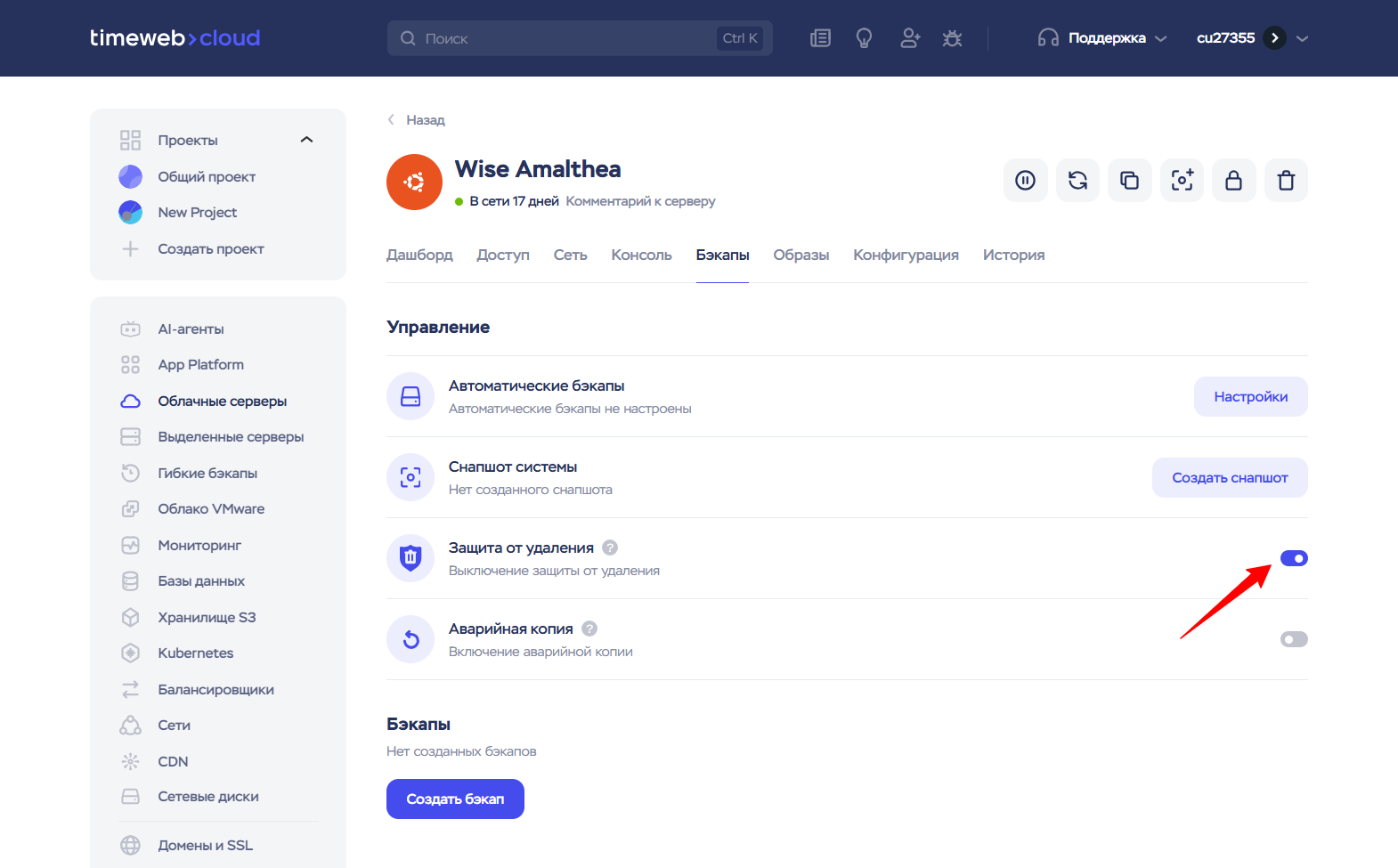Click the lock icon button
Screen dimensions: 1398x868
coord(1233,181)
